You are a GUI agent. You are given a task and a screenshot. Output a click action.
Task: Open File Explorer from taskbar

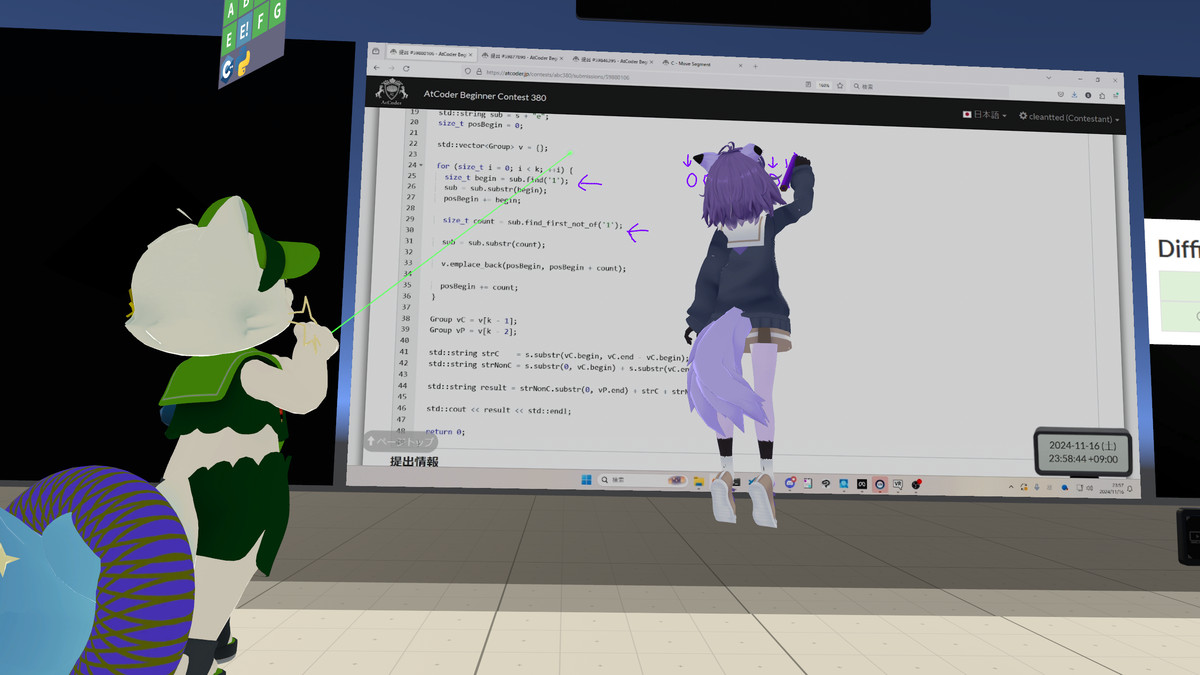[699, 482]
